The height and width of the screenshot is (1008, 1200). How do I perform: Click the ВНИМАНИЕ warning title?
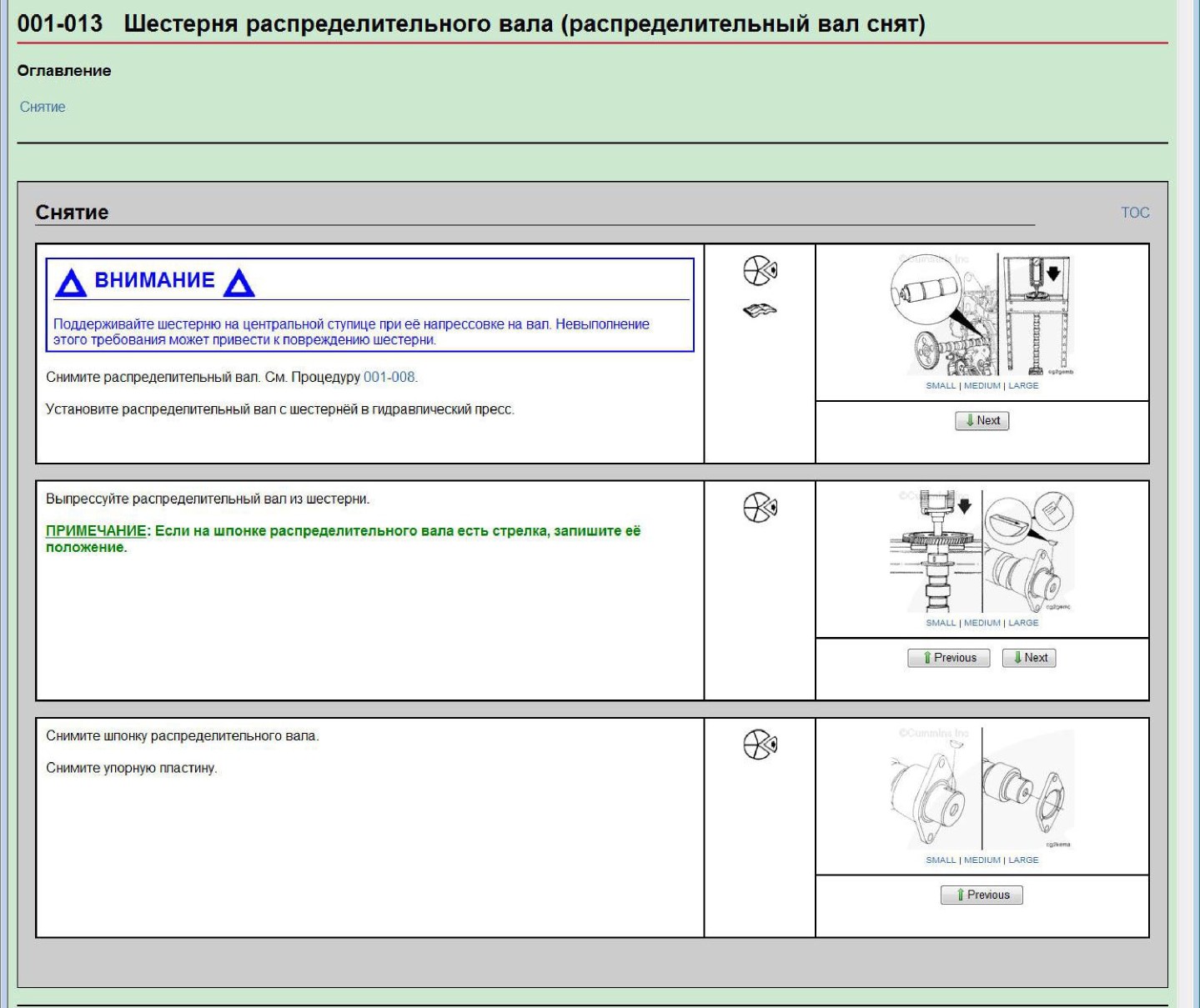(x=155, y=280)
